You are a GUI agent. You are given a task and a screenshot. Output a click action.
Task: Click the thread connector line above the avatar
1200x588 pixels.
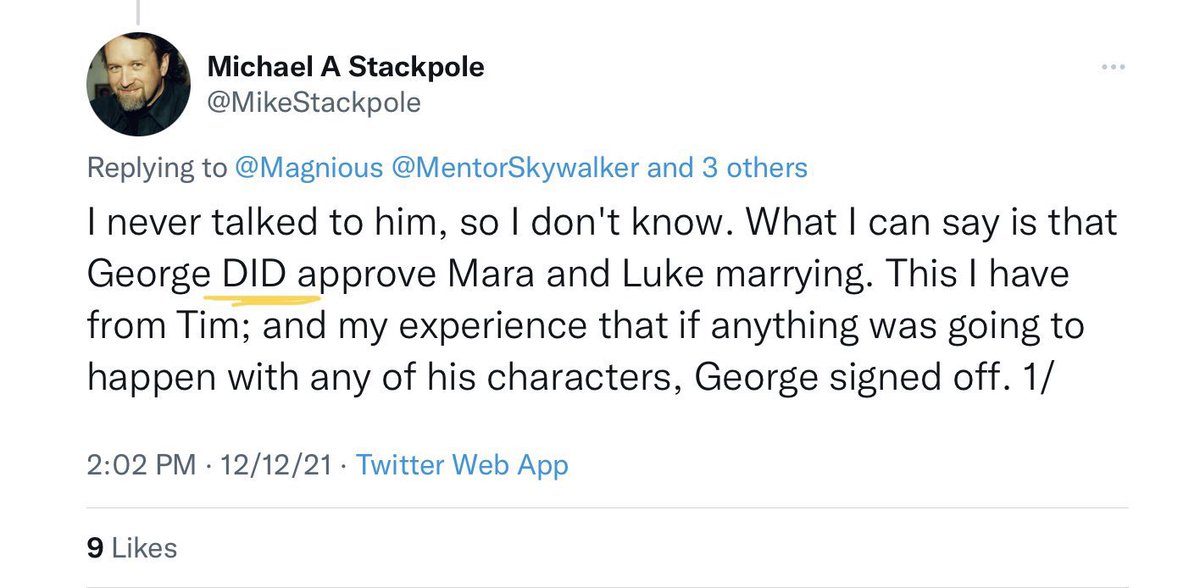click(138, 10)
